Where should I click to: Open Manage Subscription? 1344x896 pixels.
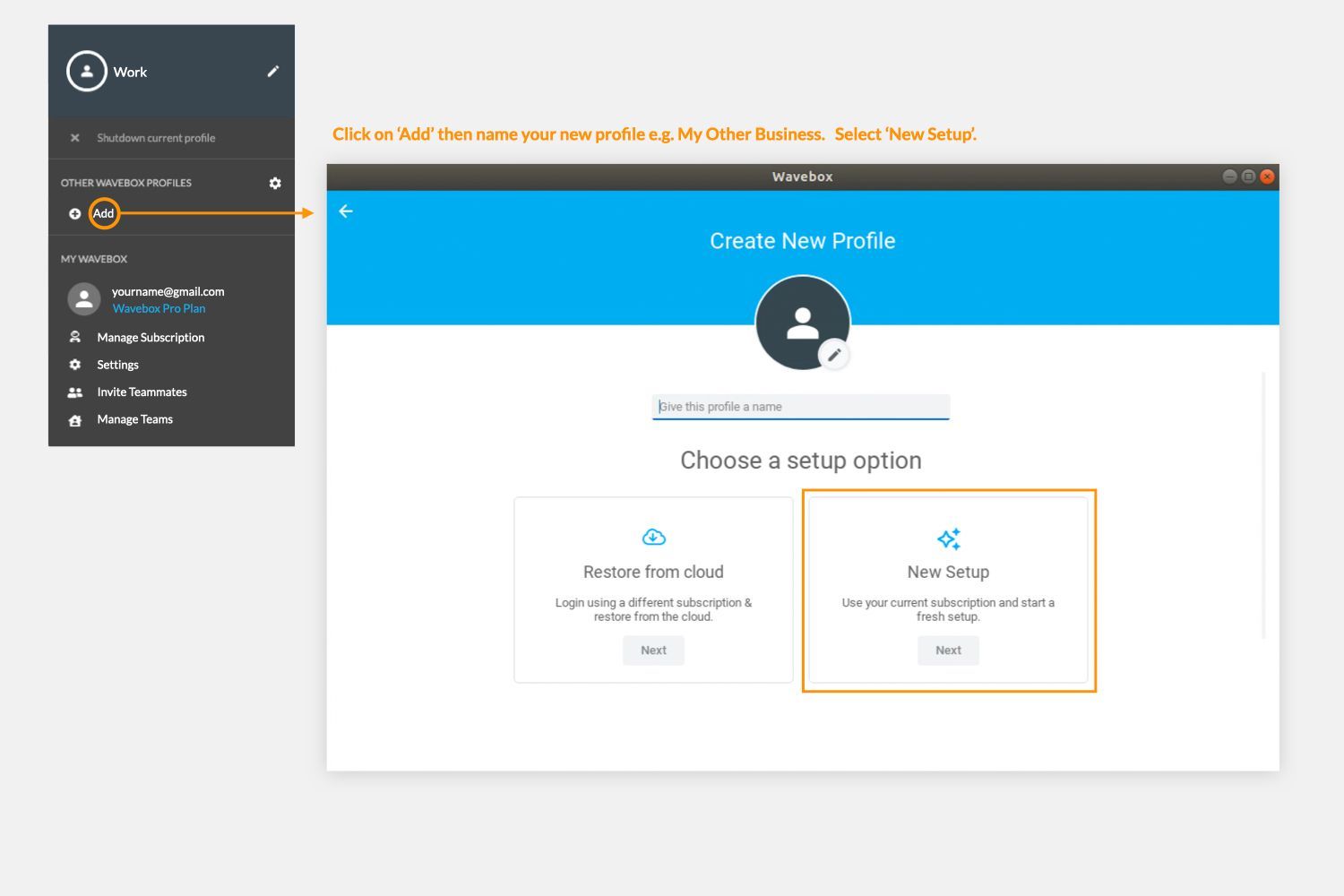click(x=151, y=338)
